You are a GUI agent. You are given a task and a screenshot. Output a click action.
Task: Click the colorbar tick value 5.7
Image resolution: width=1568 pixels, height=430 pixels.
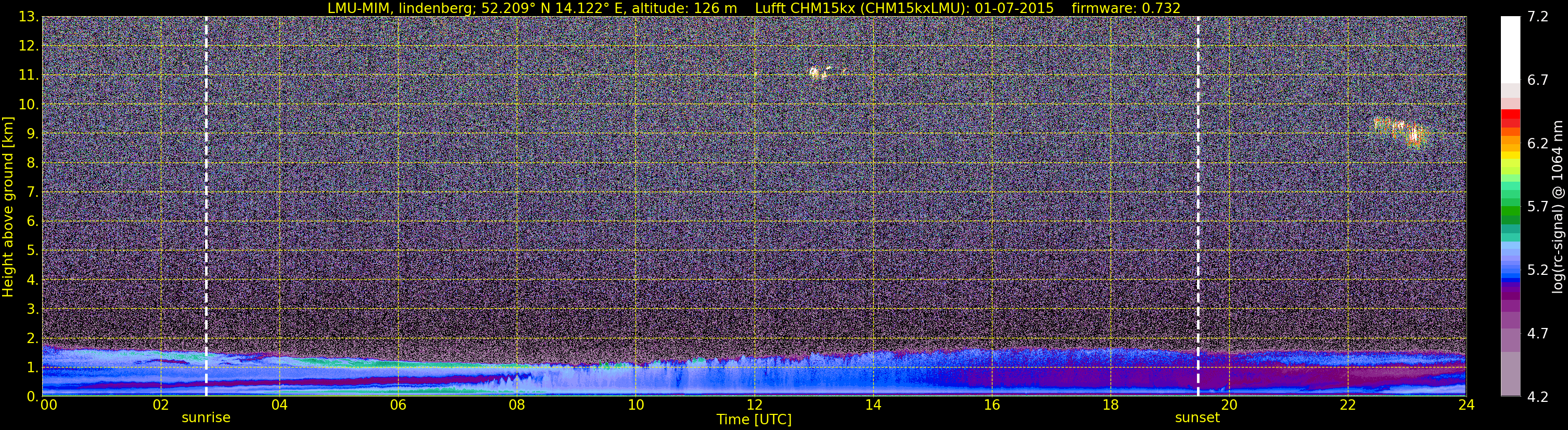coord(1538,207)
